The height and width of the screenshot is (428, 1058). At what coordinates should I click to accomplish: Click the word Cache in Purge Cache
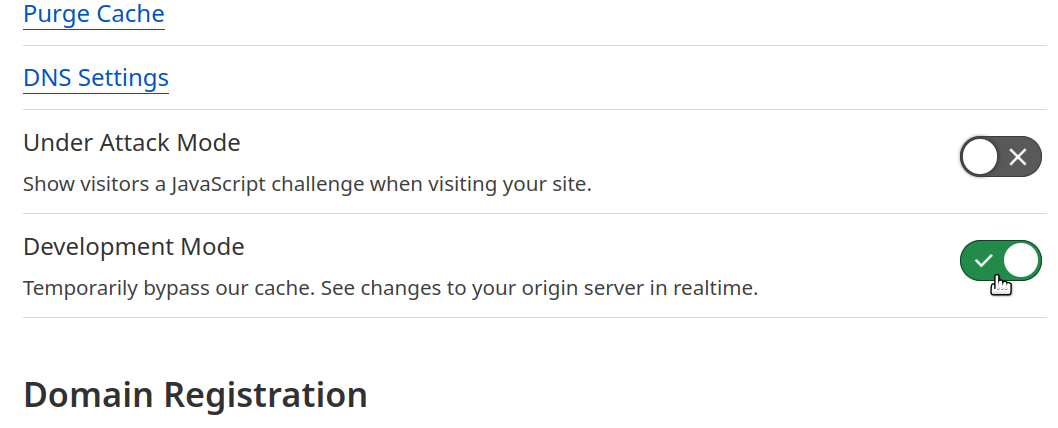click(130, 14)
